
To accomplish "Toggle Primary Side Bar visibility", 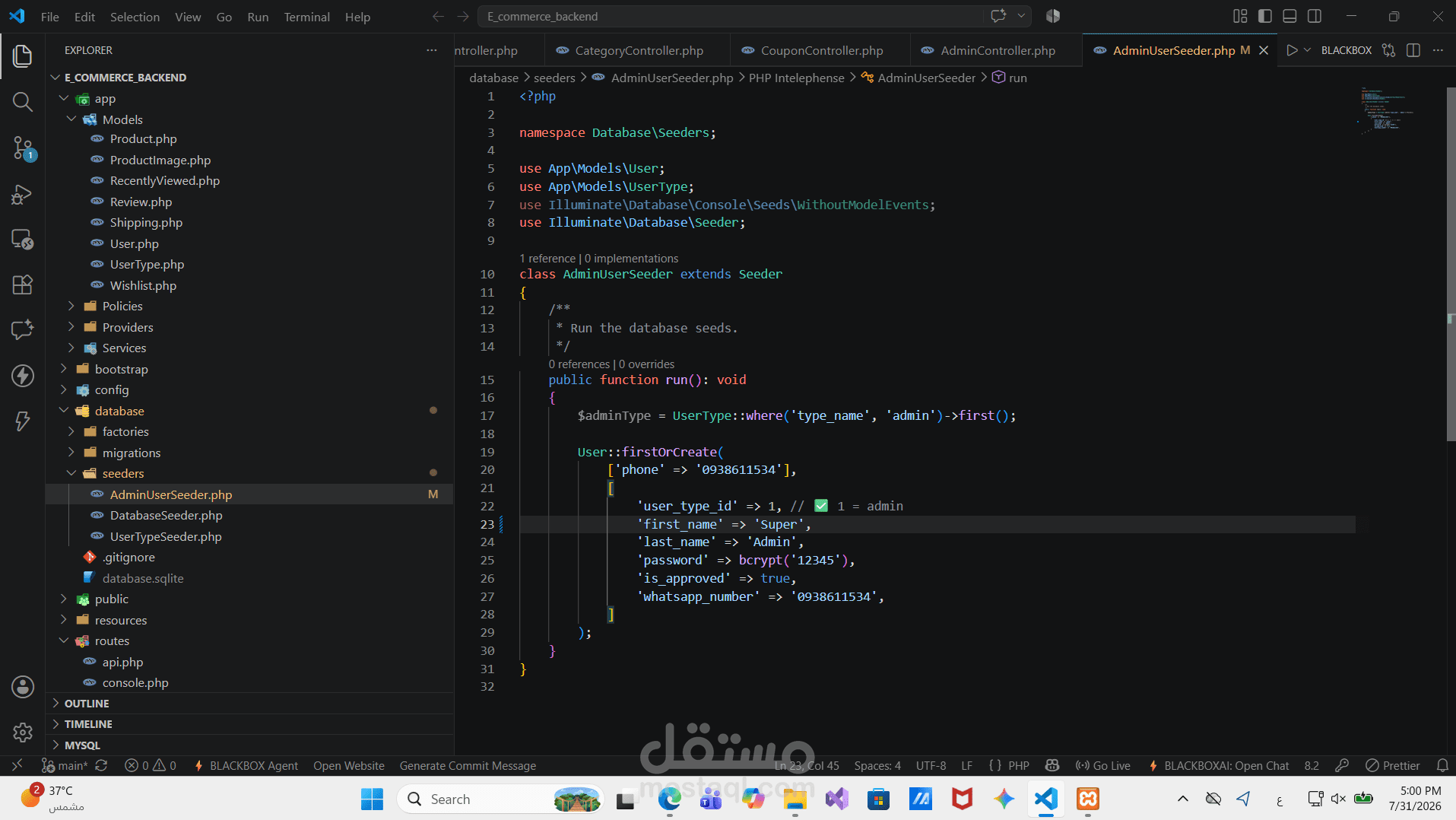I will coord(1265,16).
